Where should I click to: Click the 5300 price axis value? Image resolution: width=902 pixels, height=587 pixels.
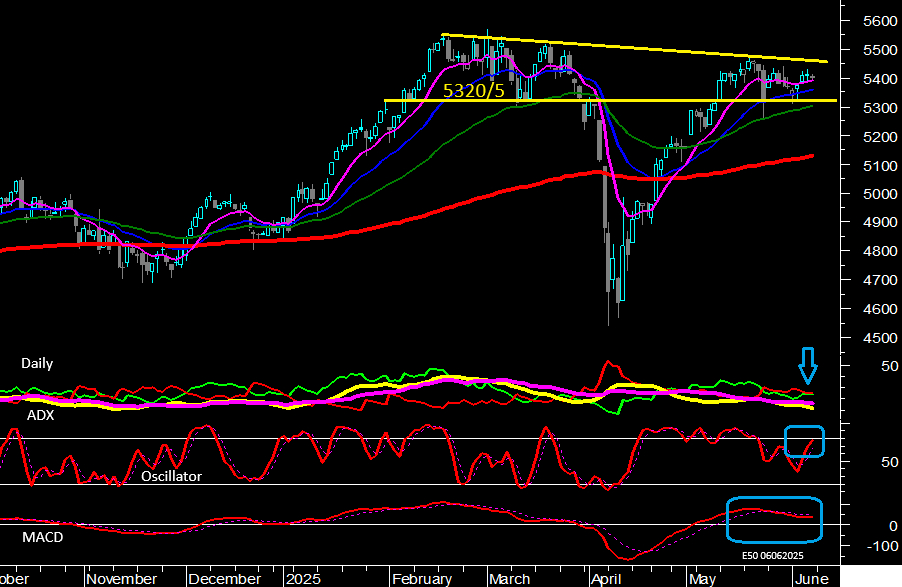[x=880, y=108]
